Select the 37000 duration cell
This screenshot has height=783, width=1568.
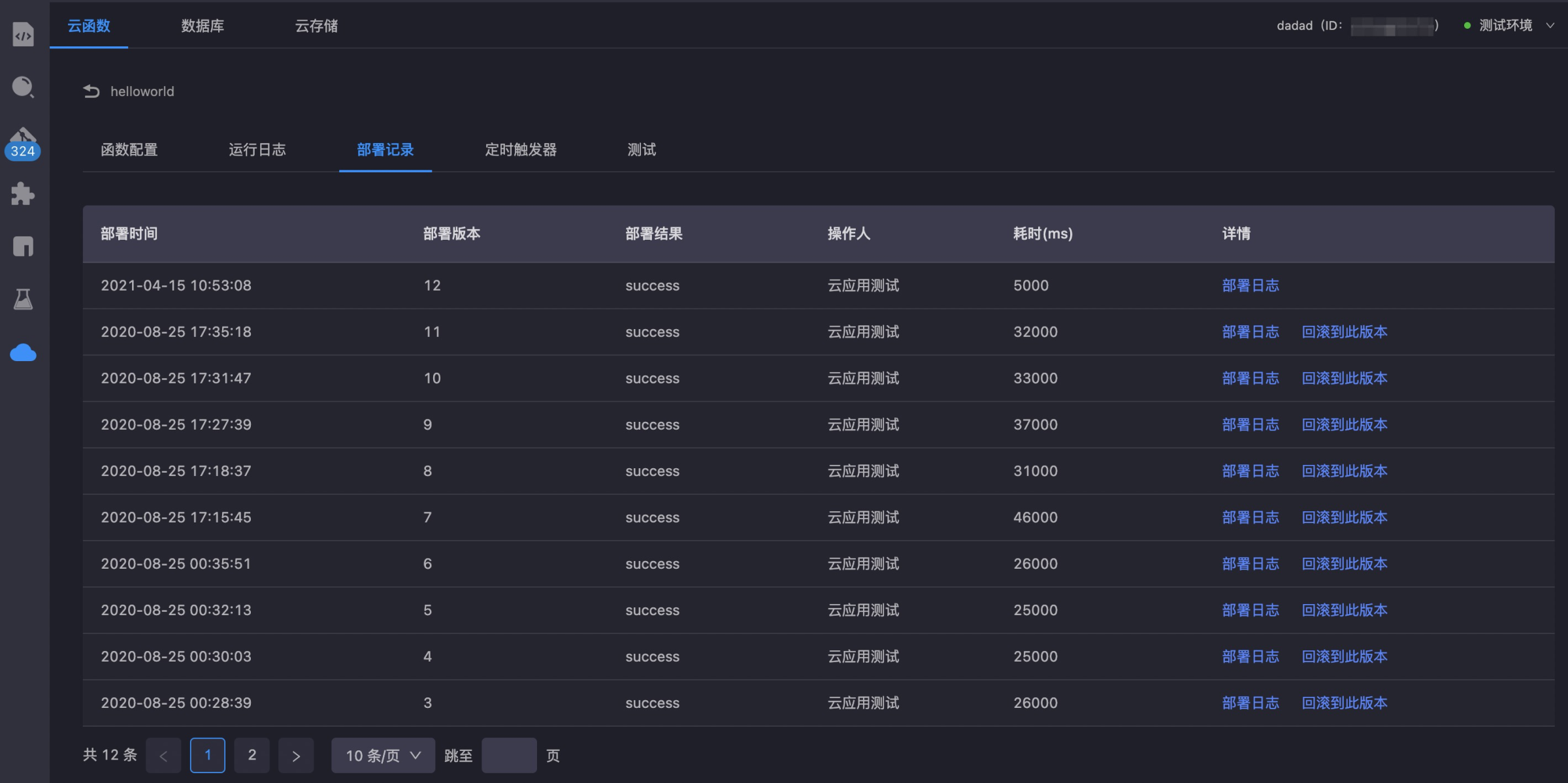pyautogui.click(x=1036, y=424)
